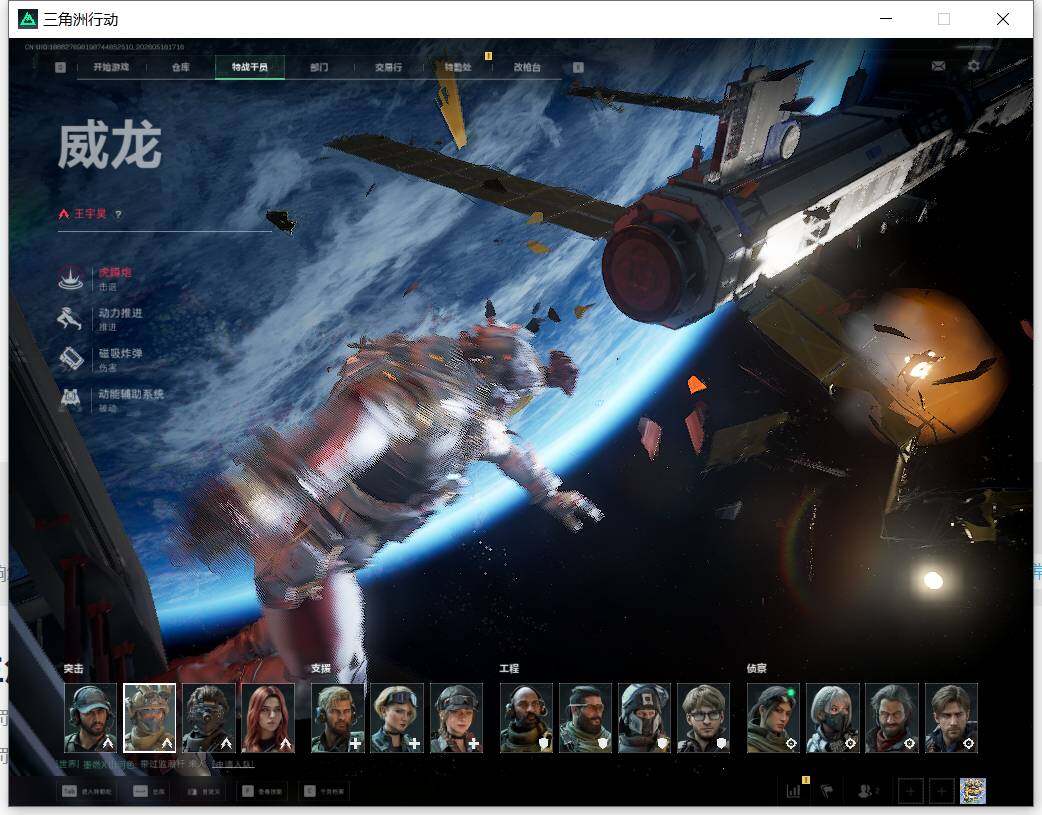Click the 支援 class label
Screen dimensions: 1042x815
coord(320,669)
